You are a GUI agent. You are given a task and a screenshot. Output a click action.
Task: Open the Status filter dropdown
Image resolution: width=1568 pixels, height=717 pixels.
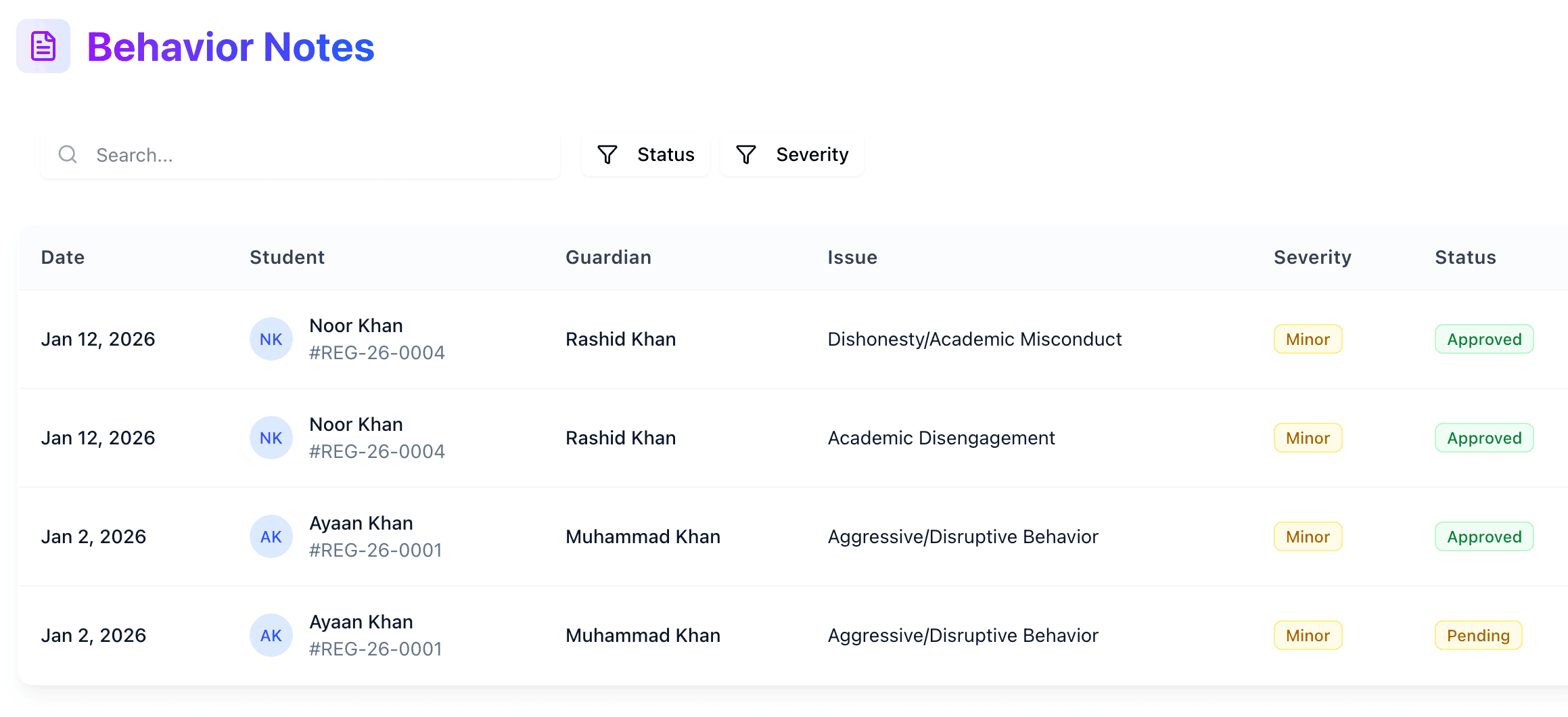[x=646, y=155]
